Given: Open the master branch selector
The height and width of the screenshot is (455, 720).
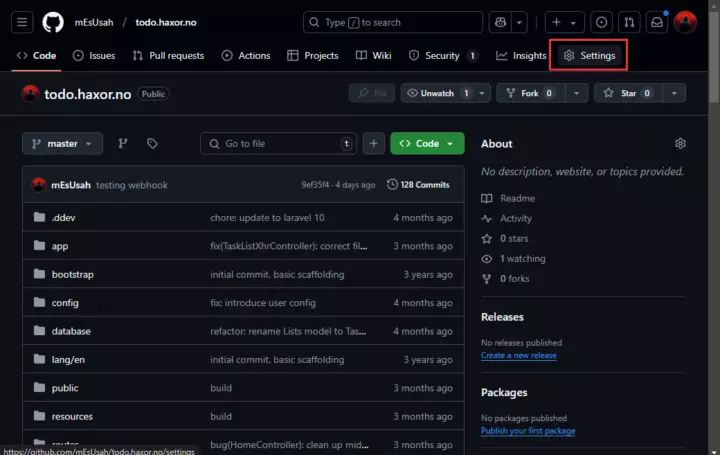Looking at the screenshot, I should pos(62,144).
